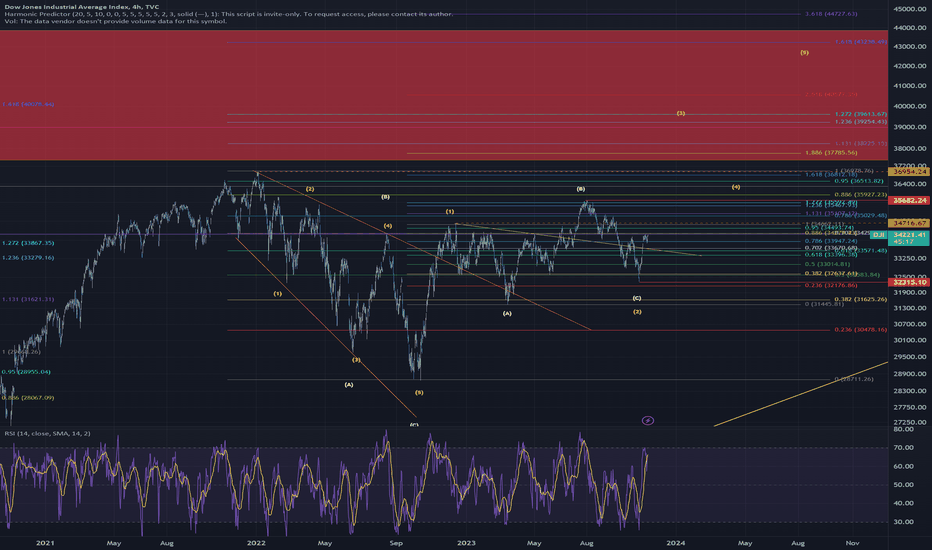This screenshot has height=550, width=932.
Task: Click the purple lightning bolt icon
Action: pos(648,420)
